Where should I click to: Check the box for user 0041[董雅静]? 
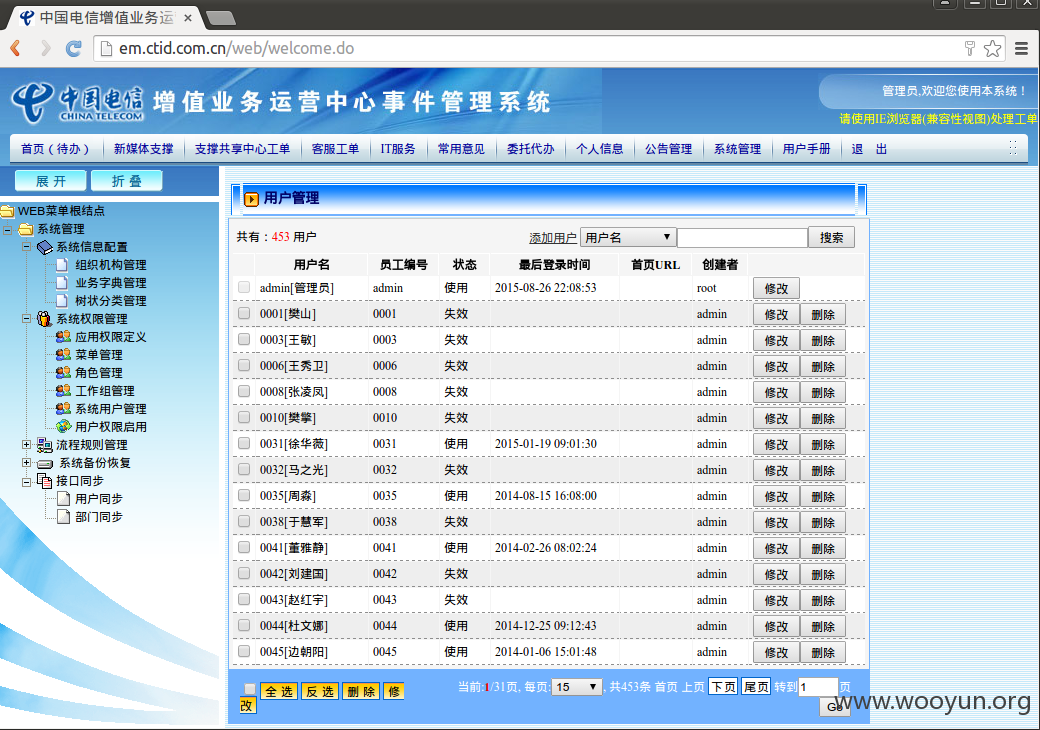tap(244, 547)
